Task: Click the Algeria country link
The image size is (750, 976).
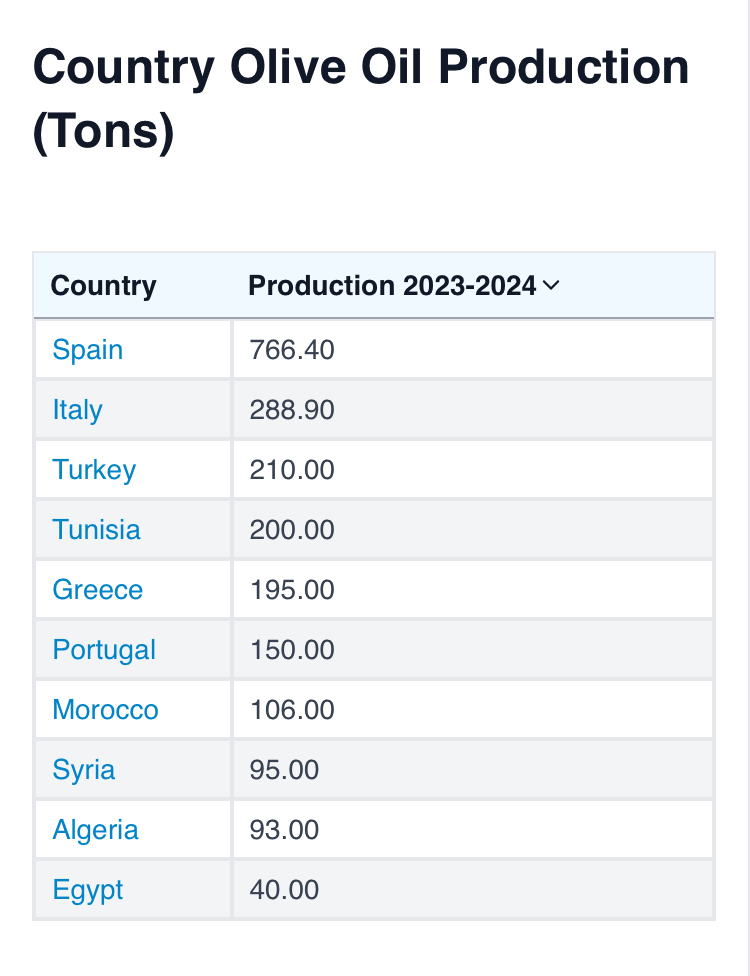Action: (x=96, y=830)
